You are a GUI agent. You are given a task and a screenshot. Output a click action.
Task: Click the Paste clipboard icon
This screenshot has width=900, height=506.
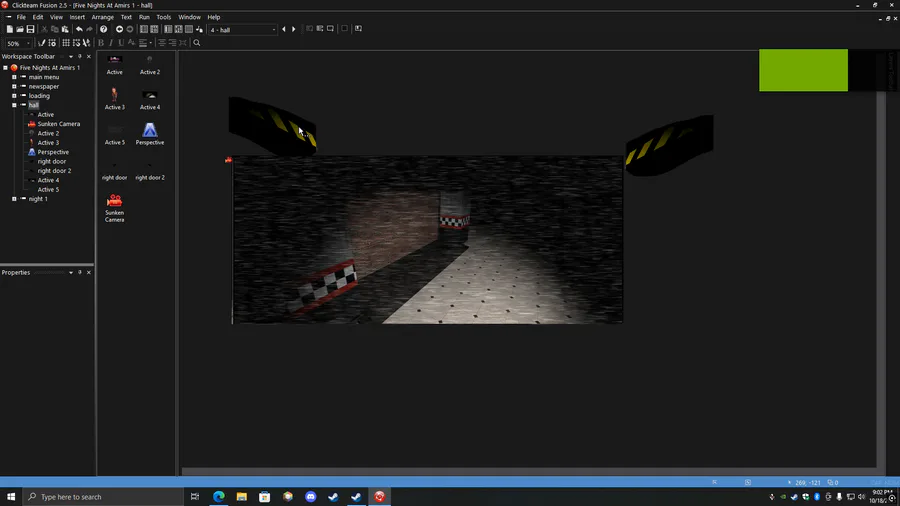pos(65,29)
